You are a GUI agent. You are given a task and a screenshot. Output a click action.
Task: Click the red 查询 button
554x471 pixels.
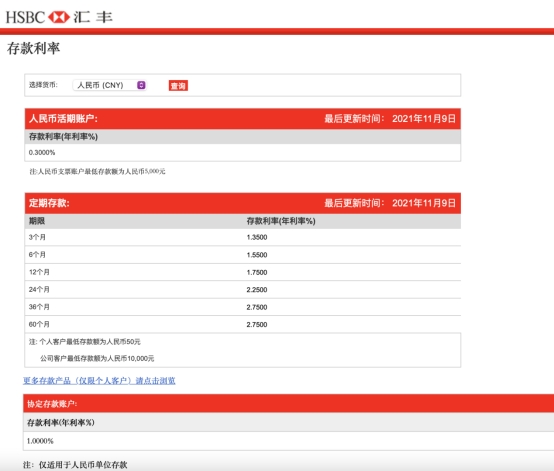tap(178, 86)
